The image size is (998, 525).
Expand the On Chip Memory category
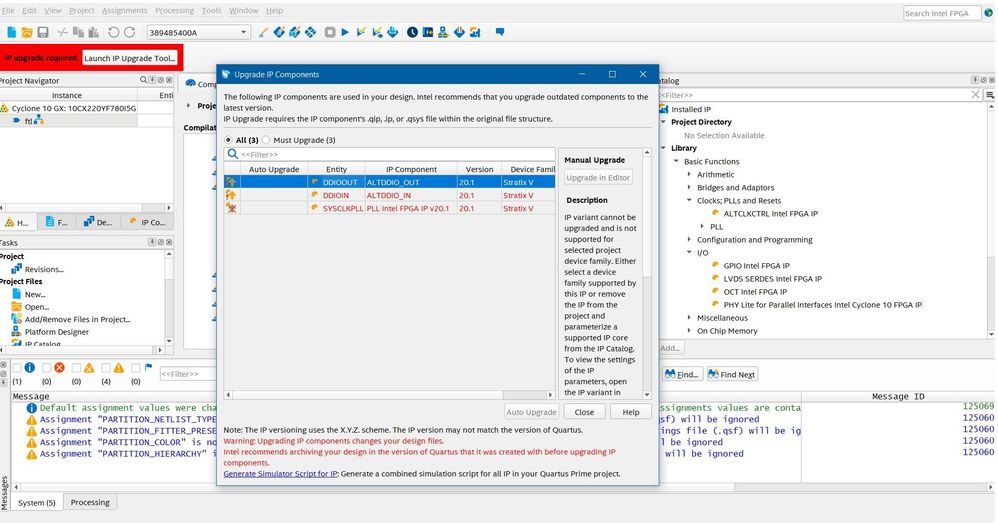tap(689, 331)
